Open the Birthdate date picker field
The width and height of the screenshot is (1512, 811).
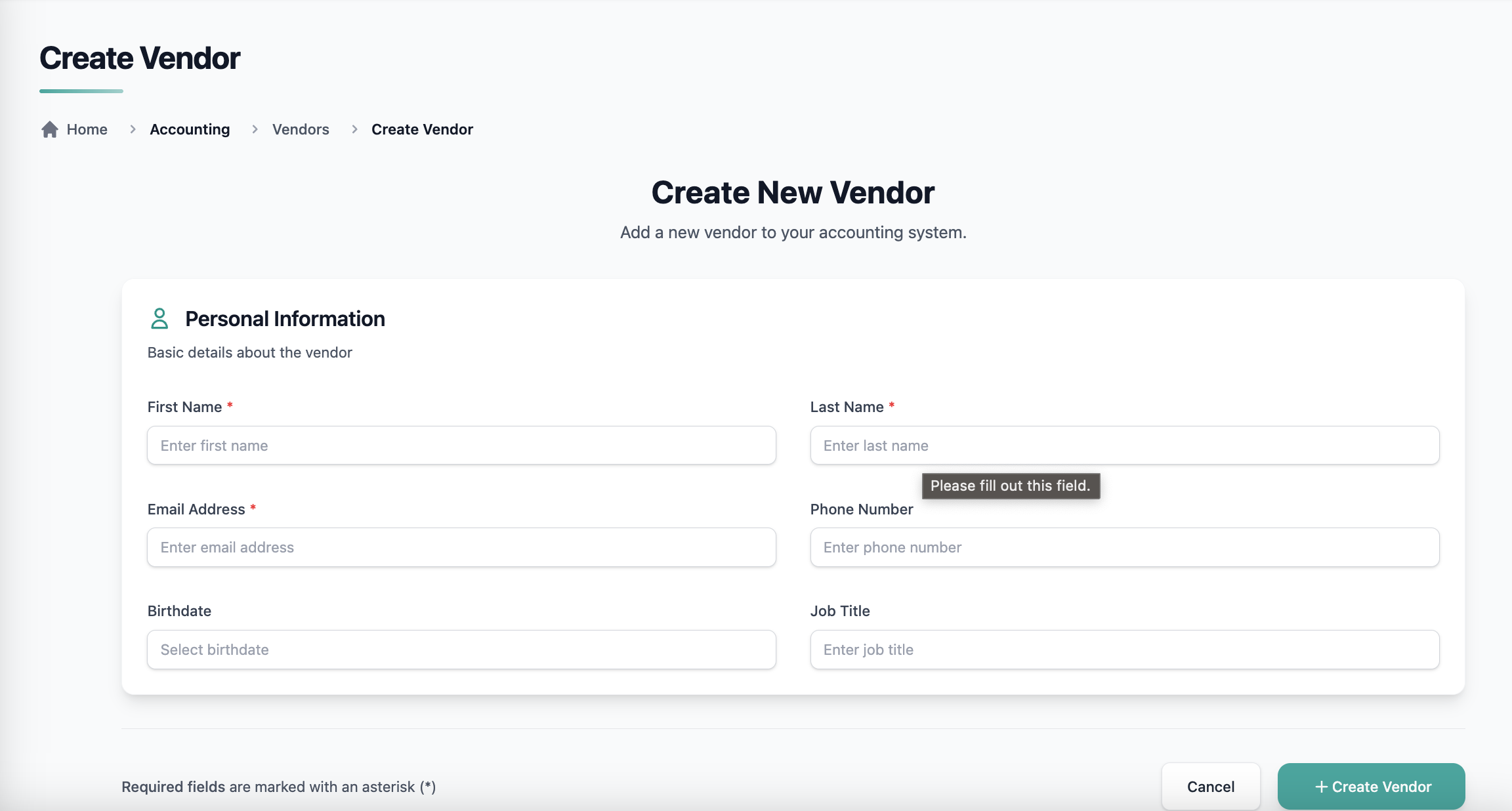coord(461,650)
